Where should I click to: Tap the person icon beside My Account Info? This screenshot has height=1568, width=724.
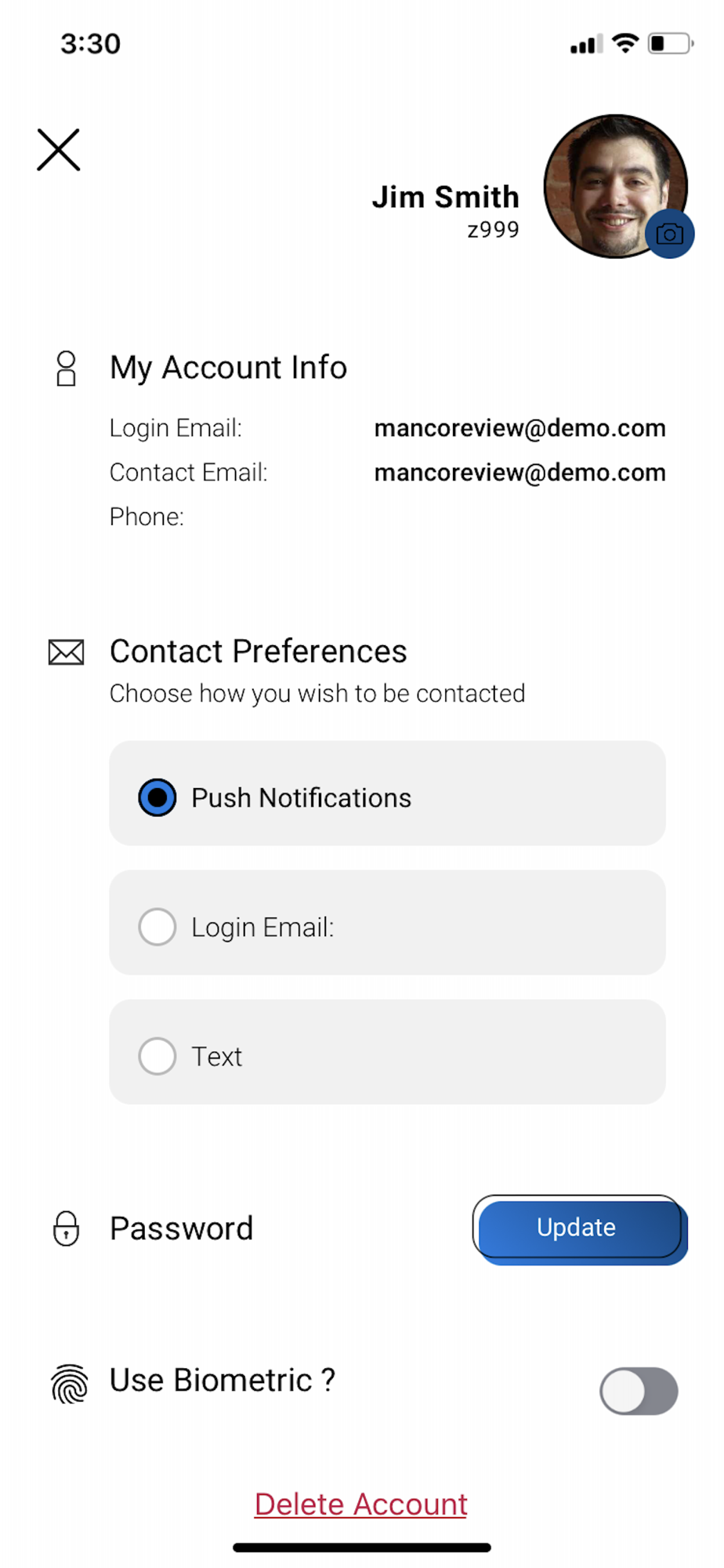[67, 368]
